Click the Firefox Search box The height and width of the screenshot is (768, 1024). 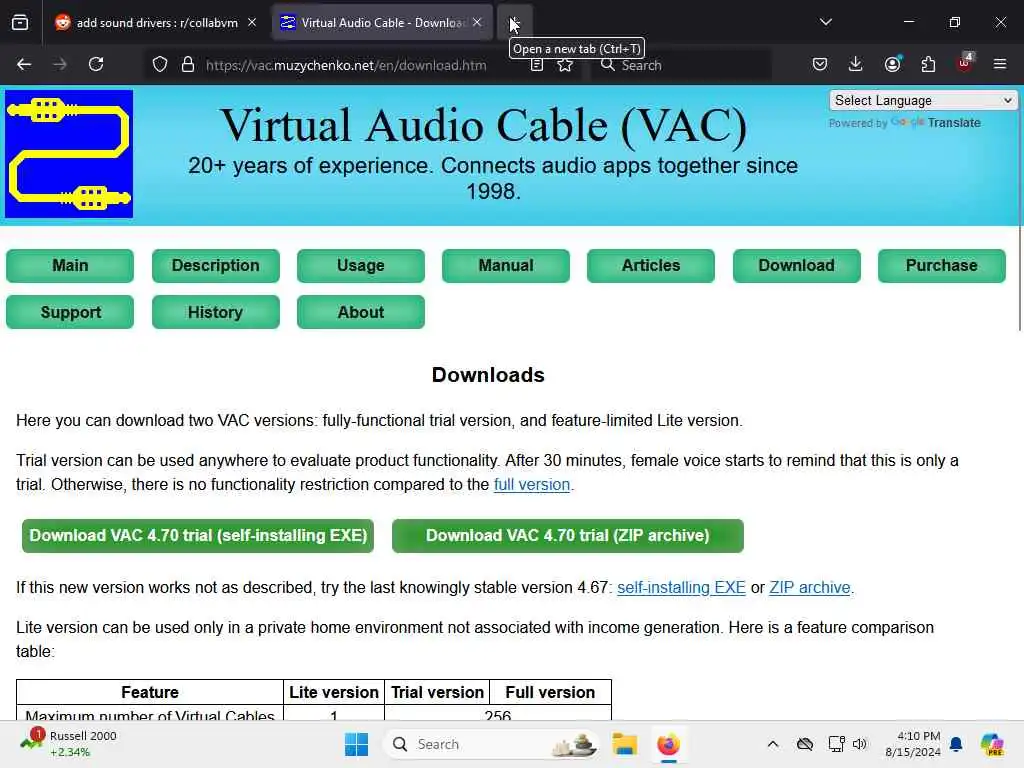[679, 65]
